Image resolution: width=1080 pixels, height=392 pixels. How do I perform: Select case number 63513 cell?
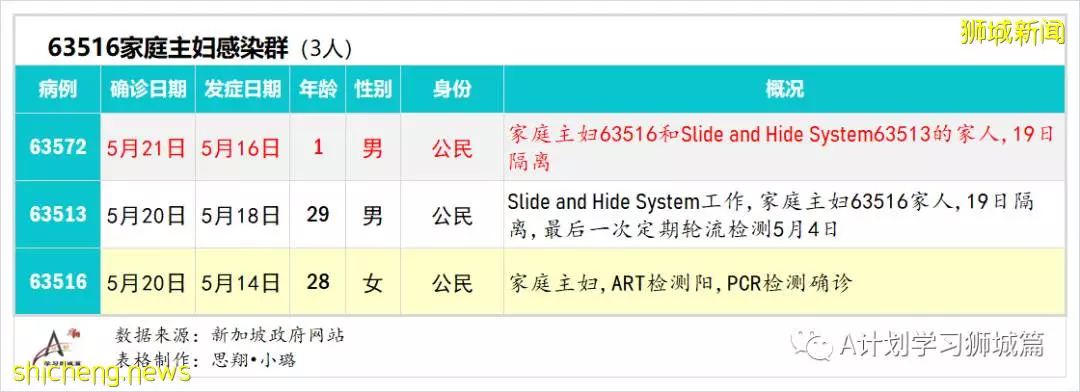click(x=58, y=214)
